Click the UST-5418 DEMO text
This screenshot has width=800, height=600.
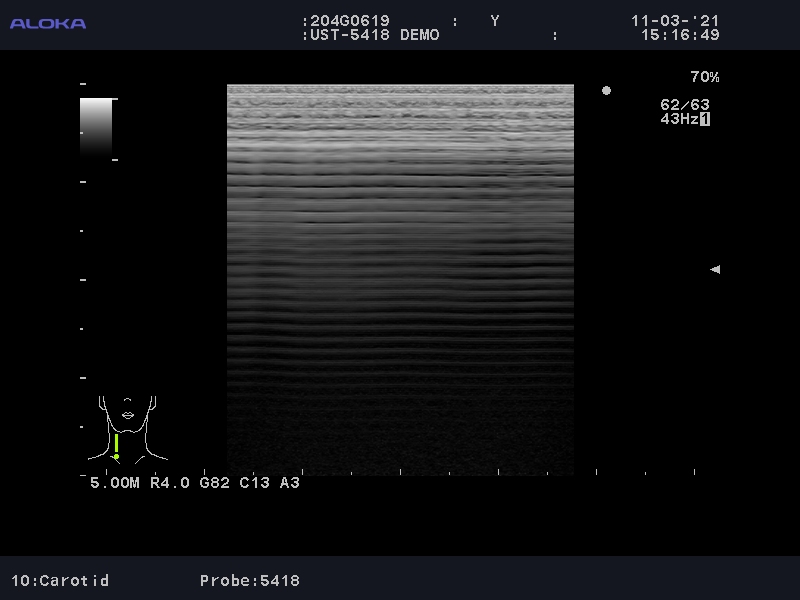point(370,35)
